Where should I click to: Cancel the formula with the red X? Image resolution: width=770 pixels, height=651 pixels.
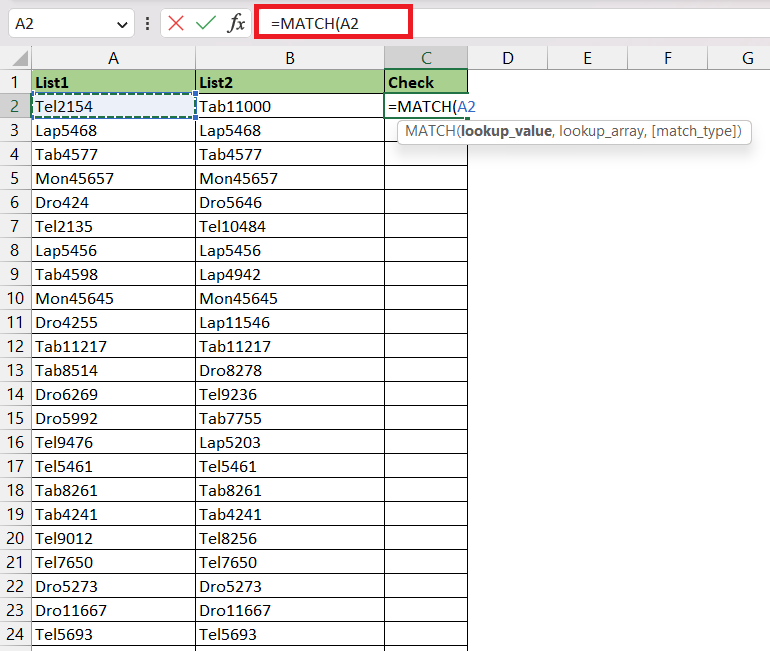pos(176,23)
